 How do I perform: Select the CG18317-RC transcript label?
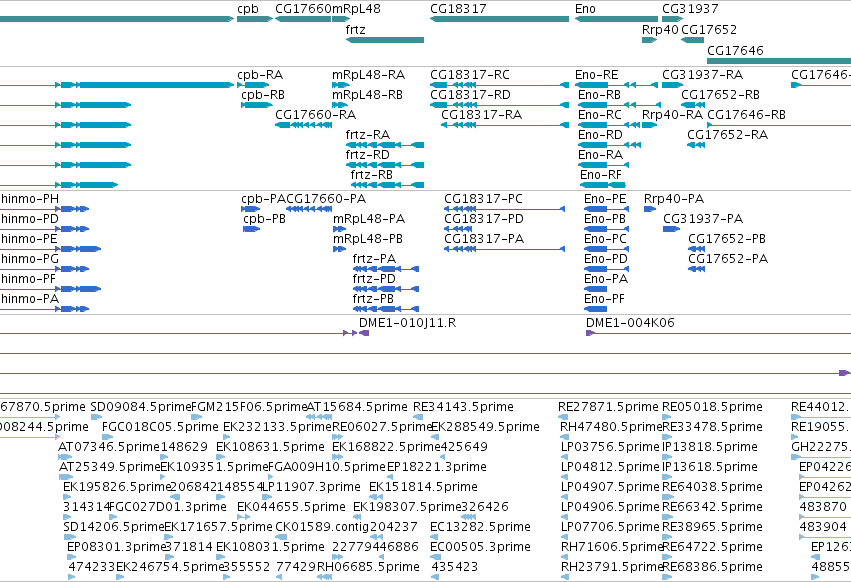point(470,75)
